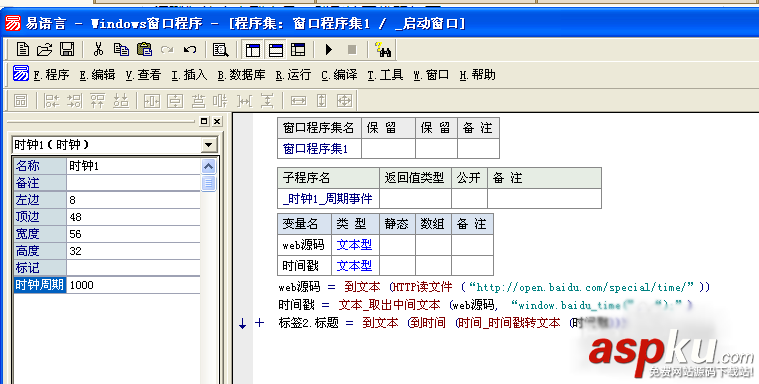Float the property panel with the square button
The image size is (759, 384).
[204, 121]
